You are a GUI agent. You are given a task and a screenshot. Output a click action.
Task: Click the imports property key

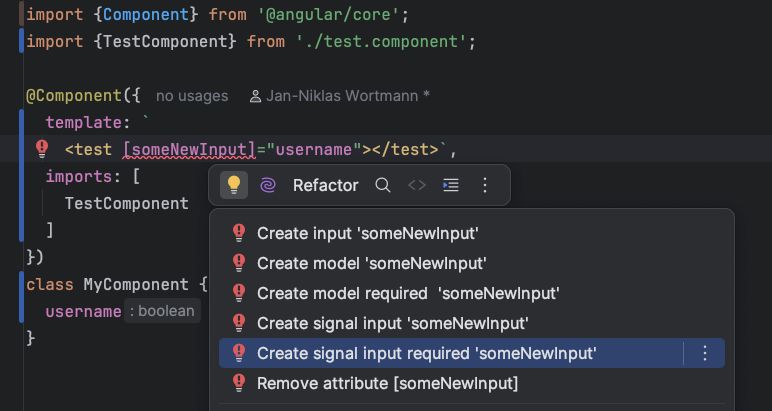pyautogui.click(x=79, y=176)
